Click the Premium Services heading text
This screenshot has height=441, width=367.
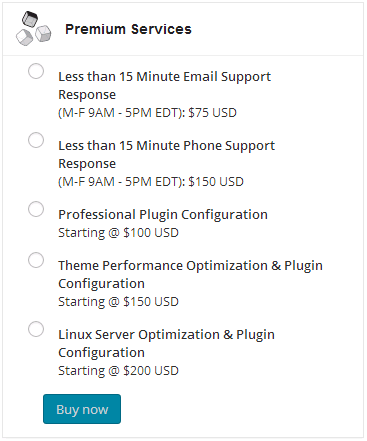click(128, 29)
